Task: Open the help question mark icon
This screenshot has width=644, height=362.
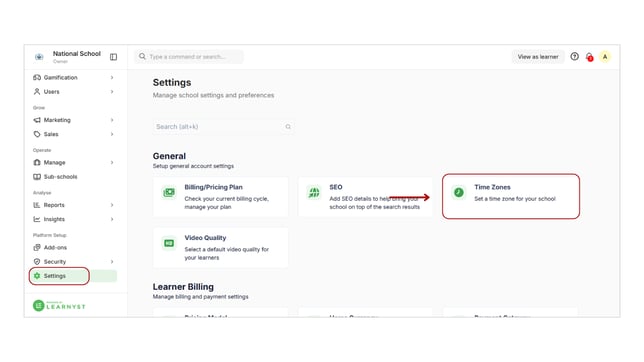Action: tap(575, 56)
